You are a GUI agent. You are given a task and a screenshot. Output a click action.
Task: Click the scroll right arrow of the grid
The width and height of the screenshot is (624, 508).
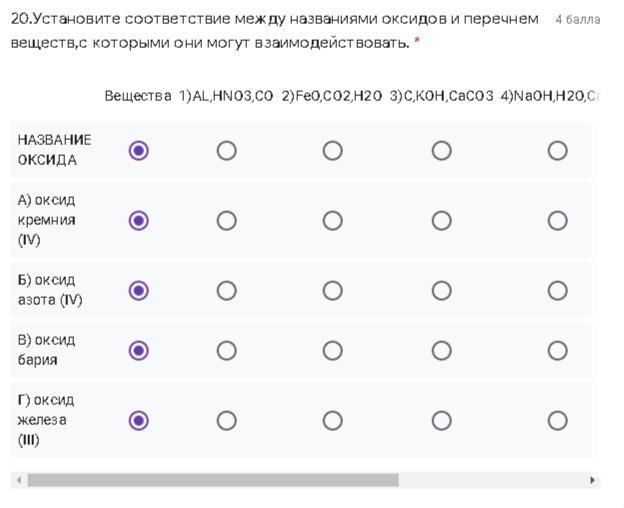[x=593, y=480]
